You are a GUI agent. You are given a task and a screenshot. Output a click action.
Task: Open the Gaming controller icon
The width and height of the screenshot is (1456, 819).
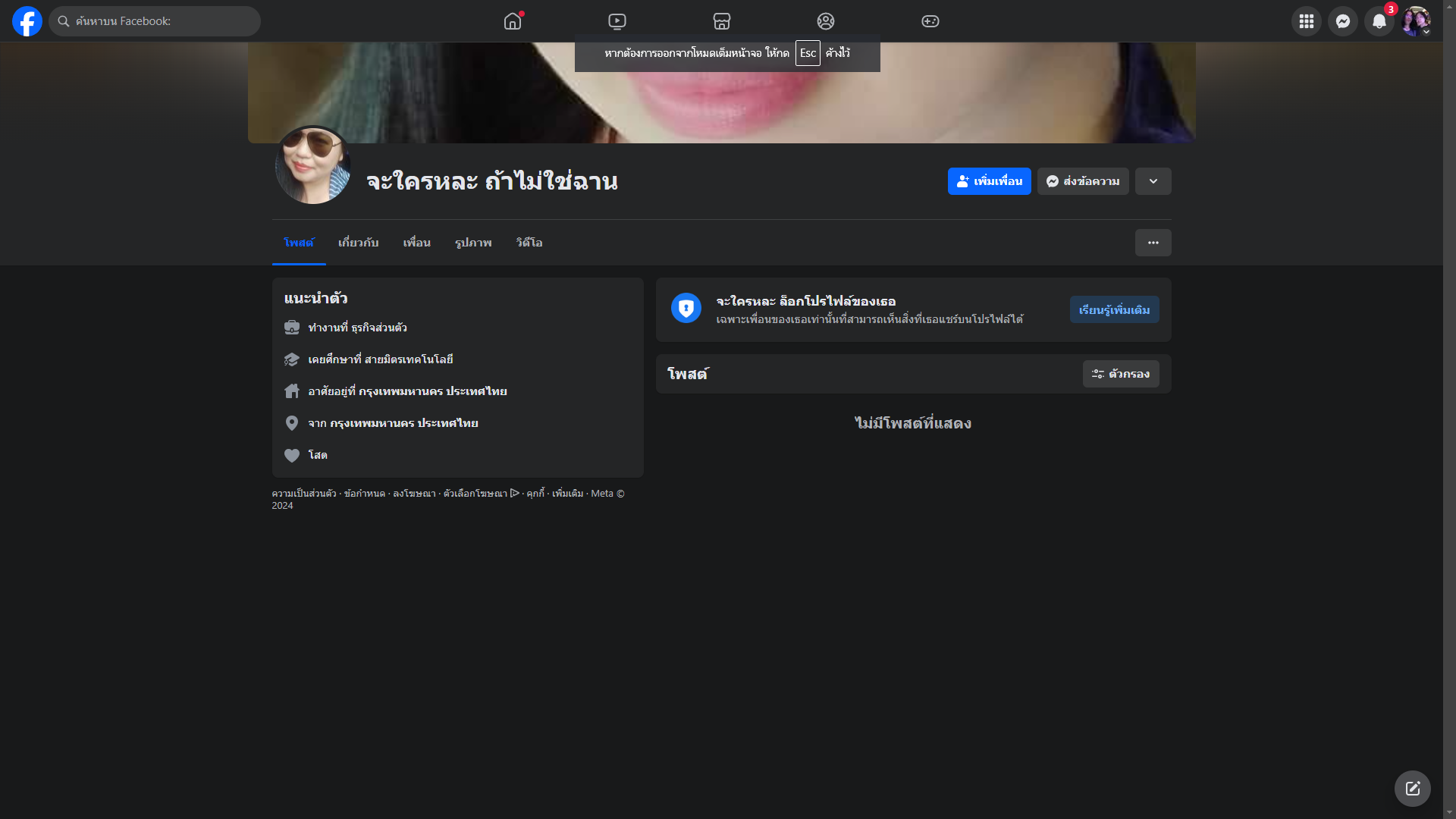930,21
